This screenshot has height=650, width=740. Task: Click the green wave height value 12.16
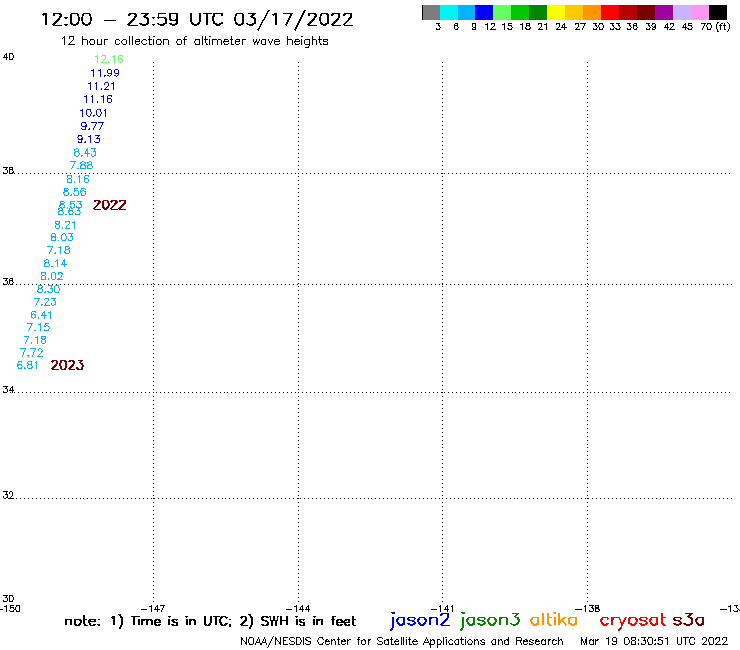pos(109,59)
